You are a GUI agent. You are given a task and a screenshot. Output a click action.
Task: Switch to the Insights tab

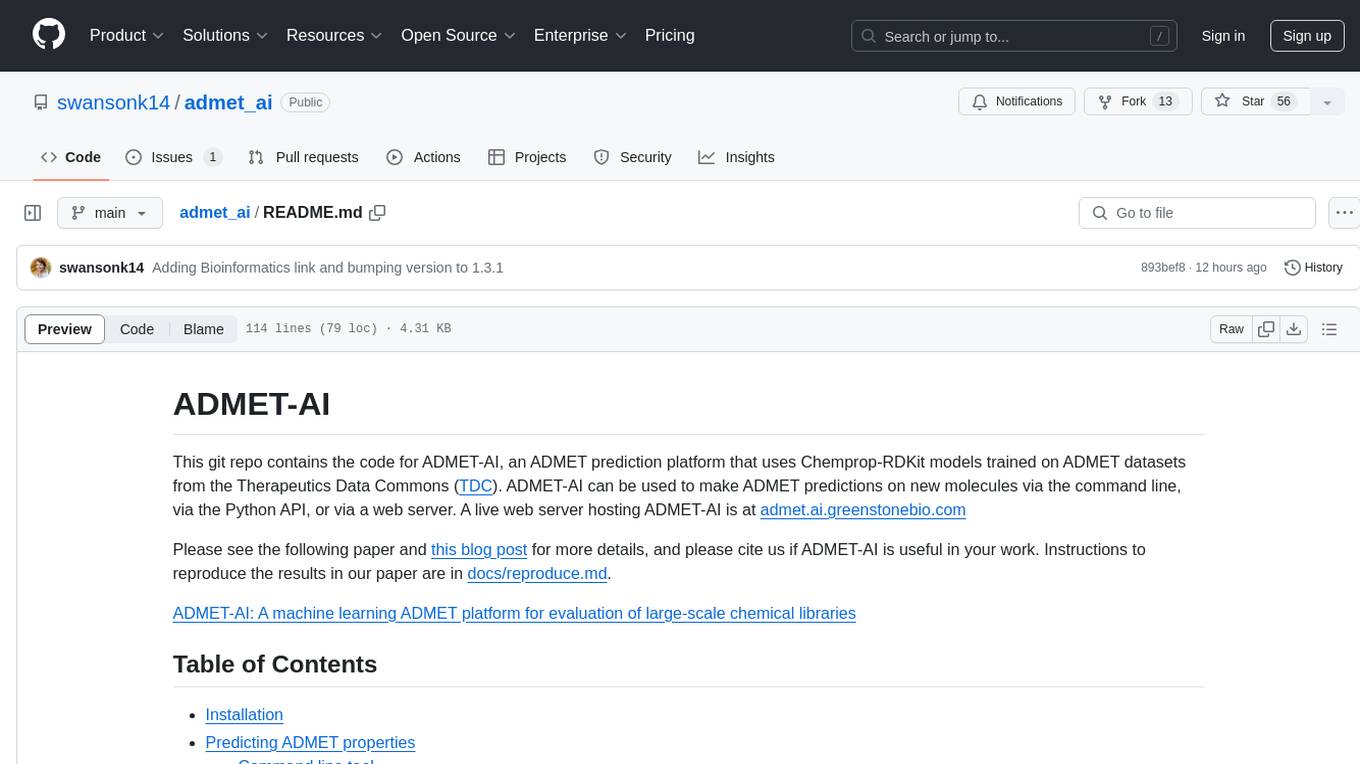(736, 157)
